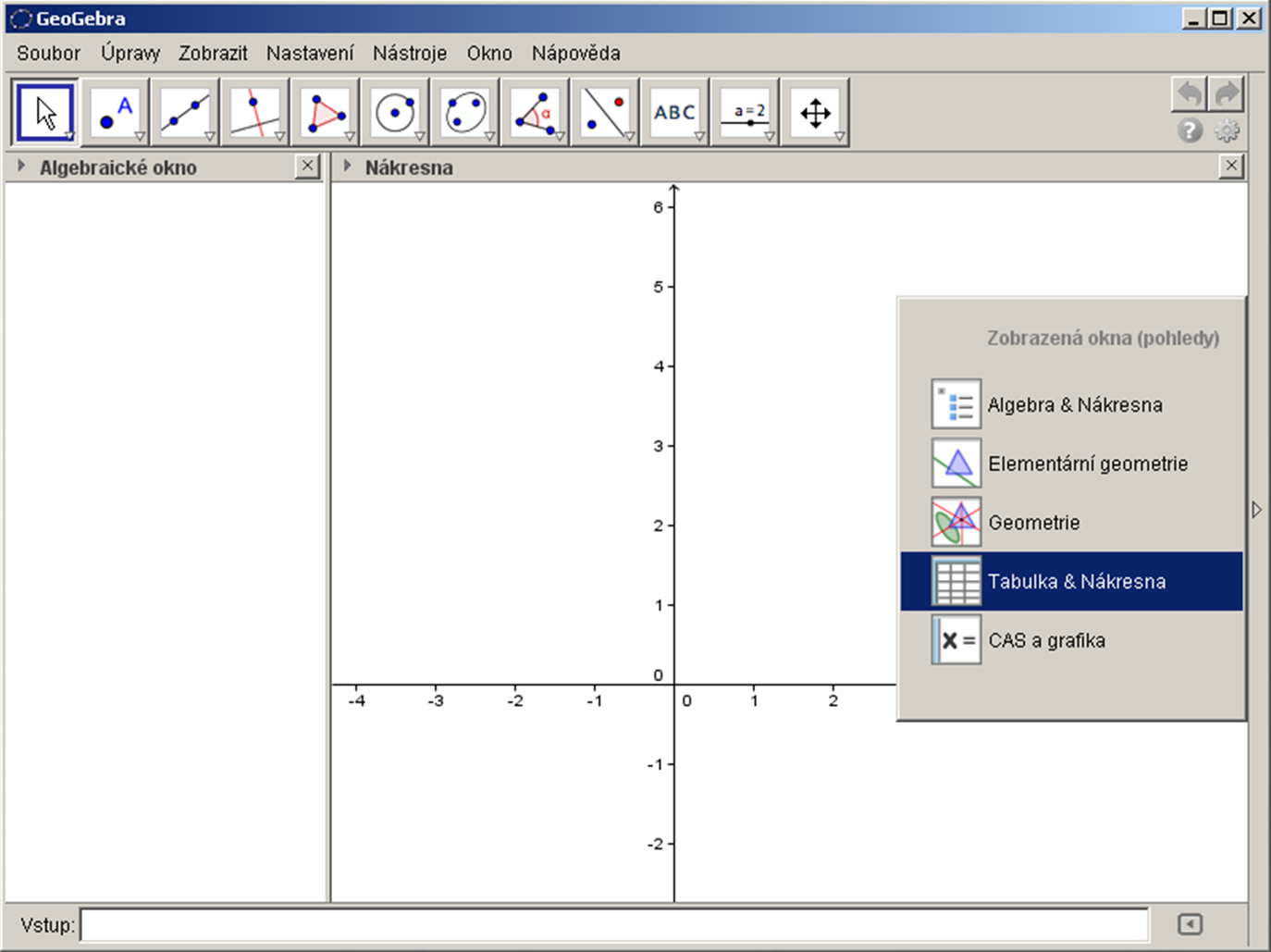Open the Polygon tool dropdown arrow
1271x952 pixels.
point(350,136)
